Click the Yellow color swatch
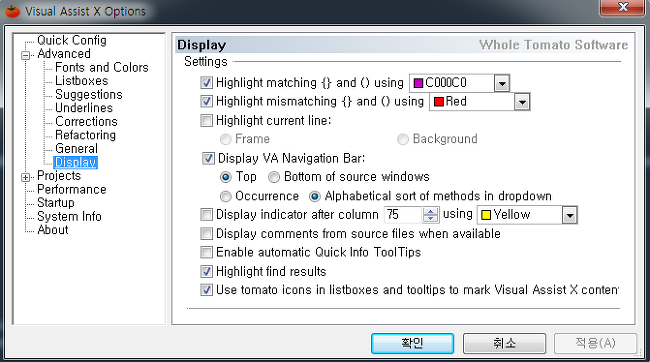 (486, 215)
